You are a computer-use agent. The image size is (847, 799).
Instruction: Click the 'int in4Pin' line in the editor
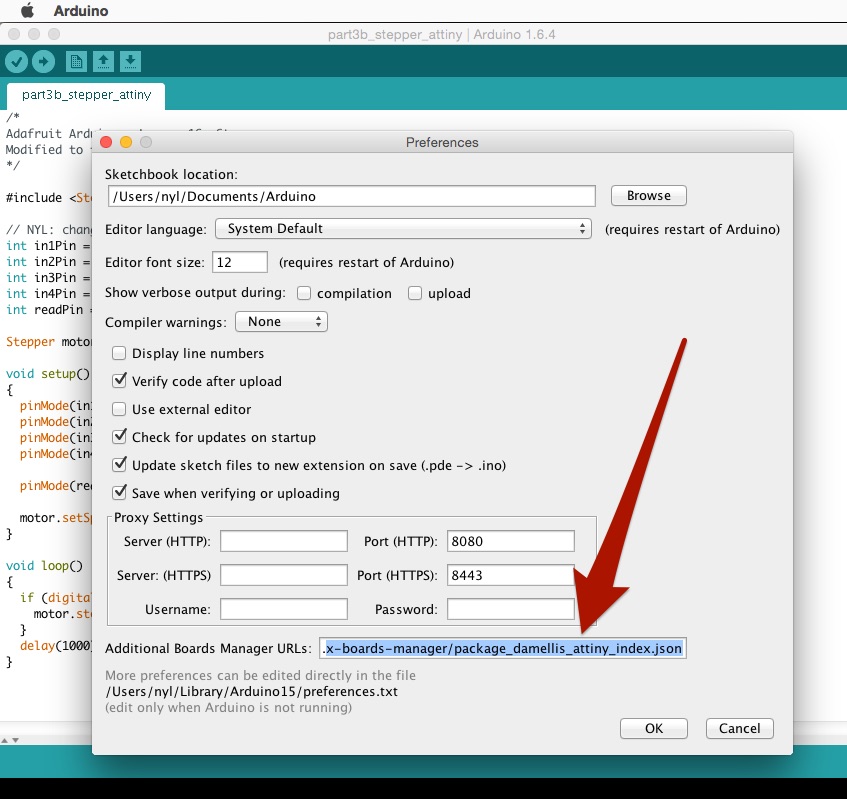(x=49, y=294)
